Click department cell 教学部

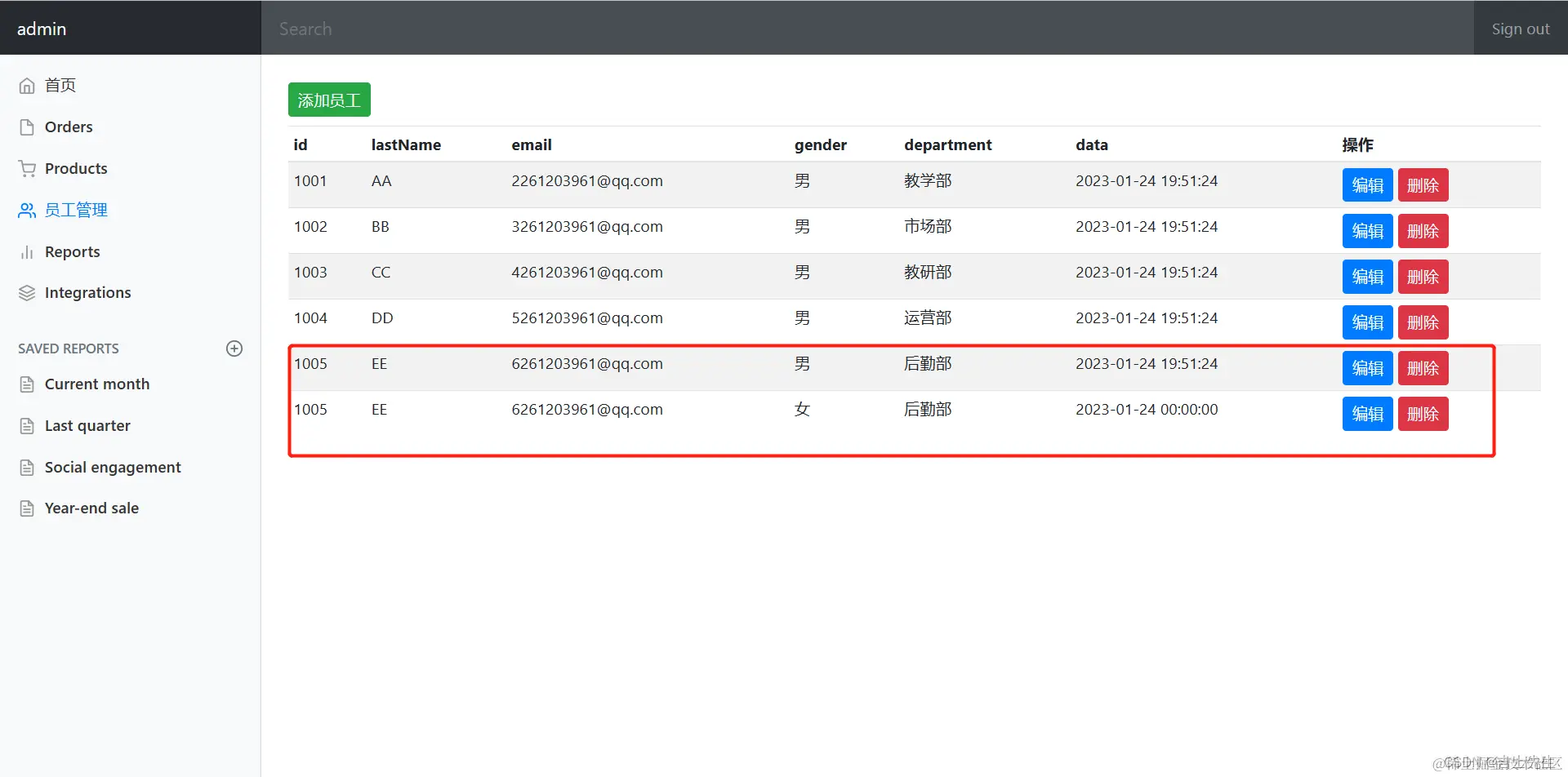[x=928, y=181]
